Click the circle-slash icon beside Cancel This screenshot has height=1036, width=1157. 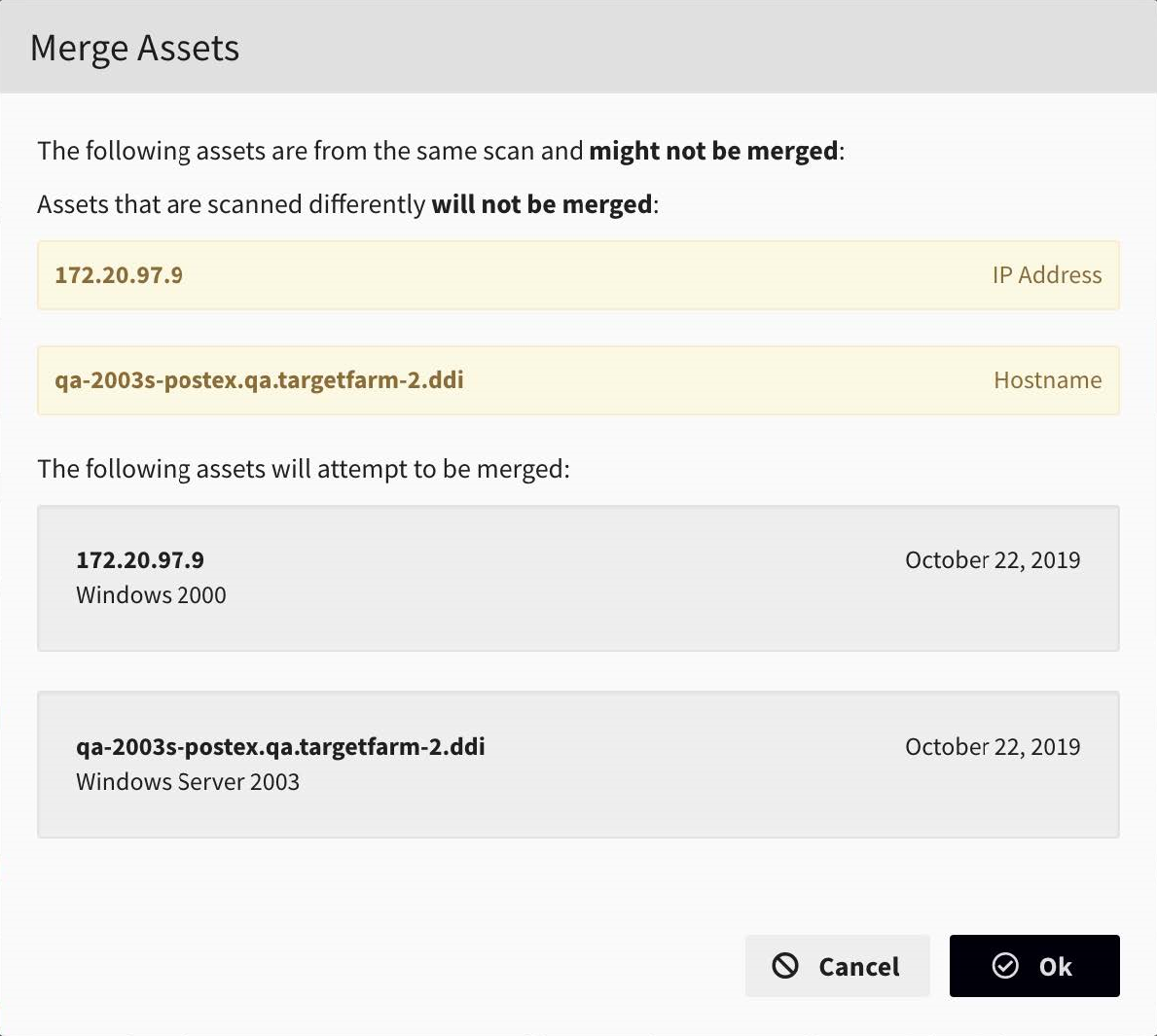(x=785, y=965)
